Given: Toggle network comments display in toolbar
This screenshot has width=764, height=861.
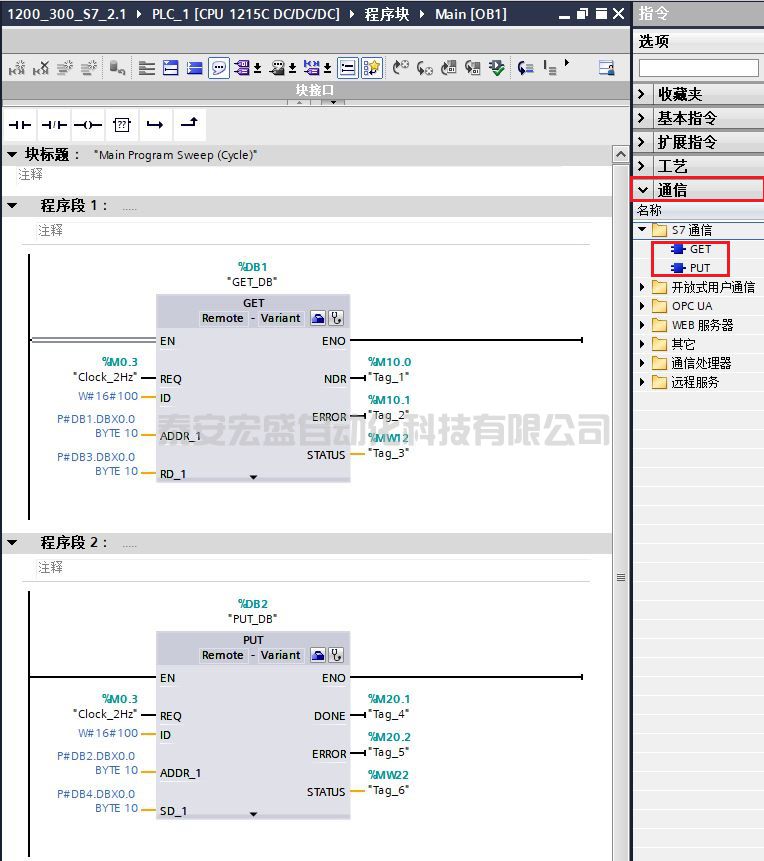Looking at the screenshot, I should pos(219,68).
